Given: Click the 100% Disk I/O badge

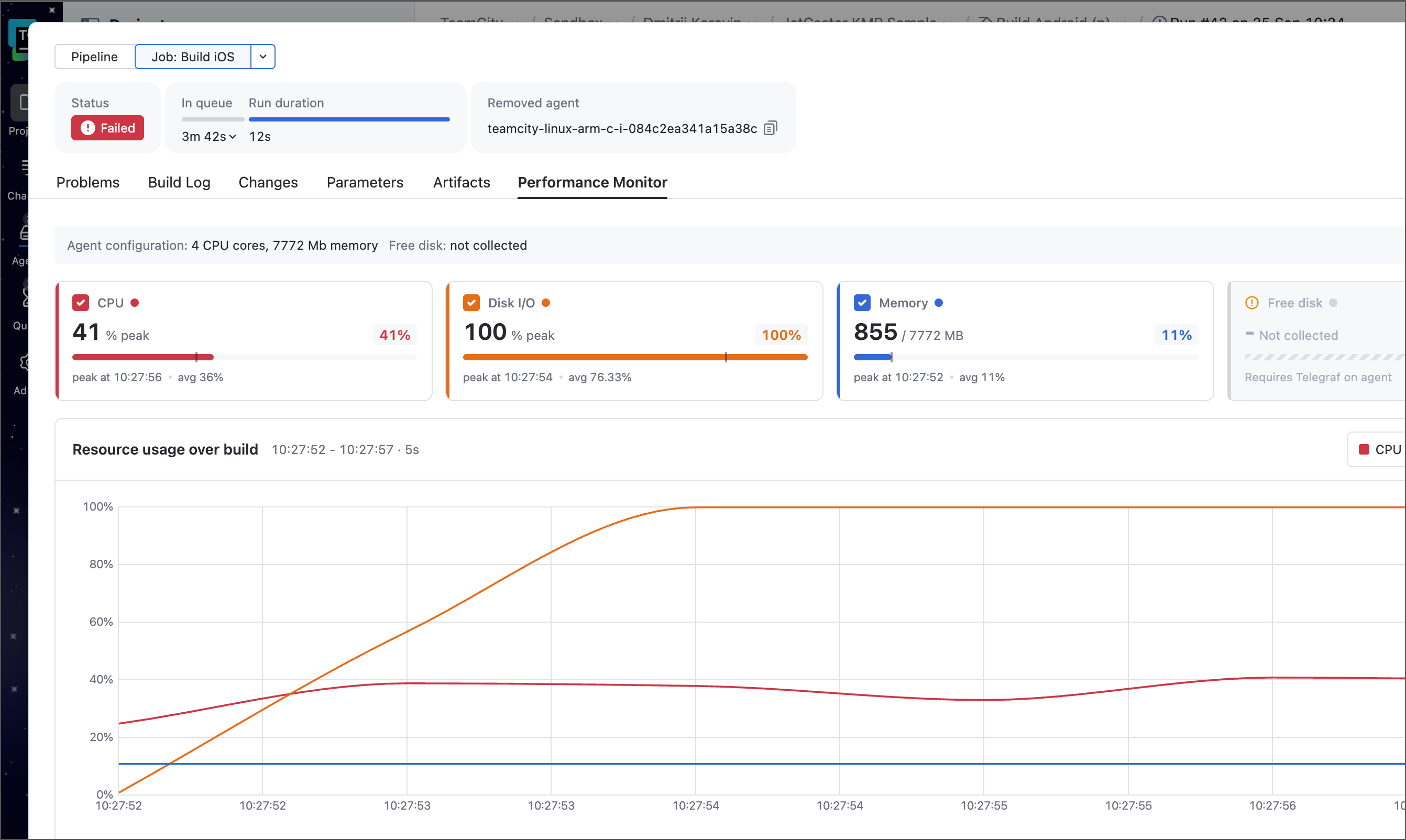Looking at the screenshot, I should [x=781, y=335].
